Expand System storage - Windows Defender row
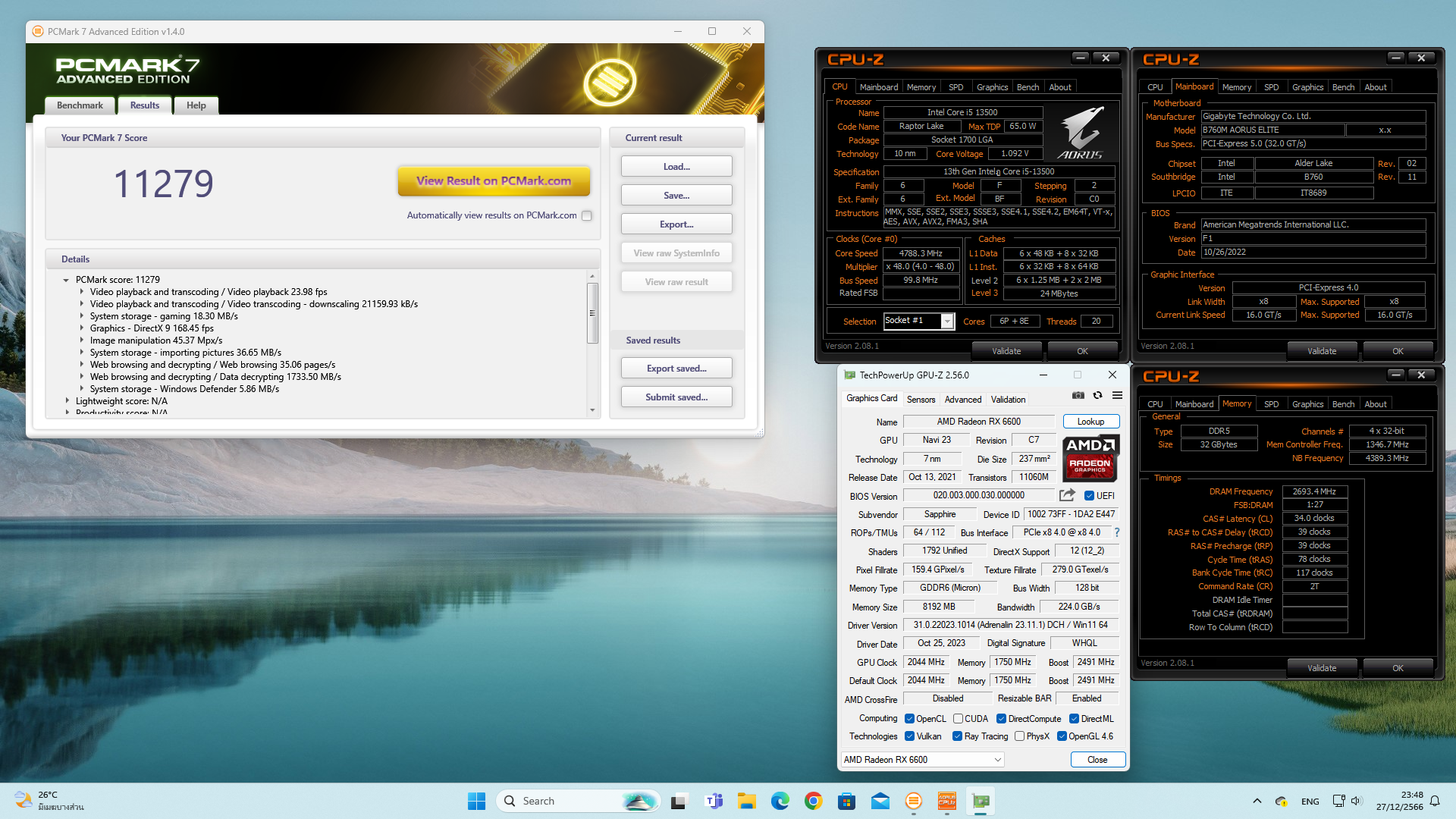 [x=82, y=389]
